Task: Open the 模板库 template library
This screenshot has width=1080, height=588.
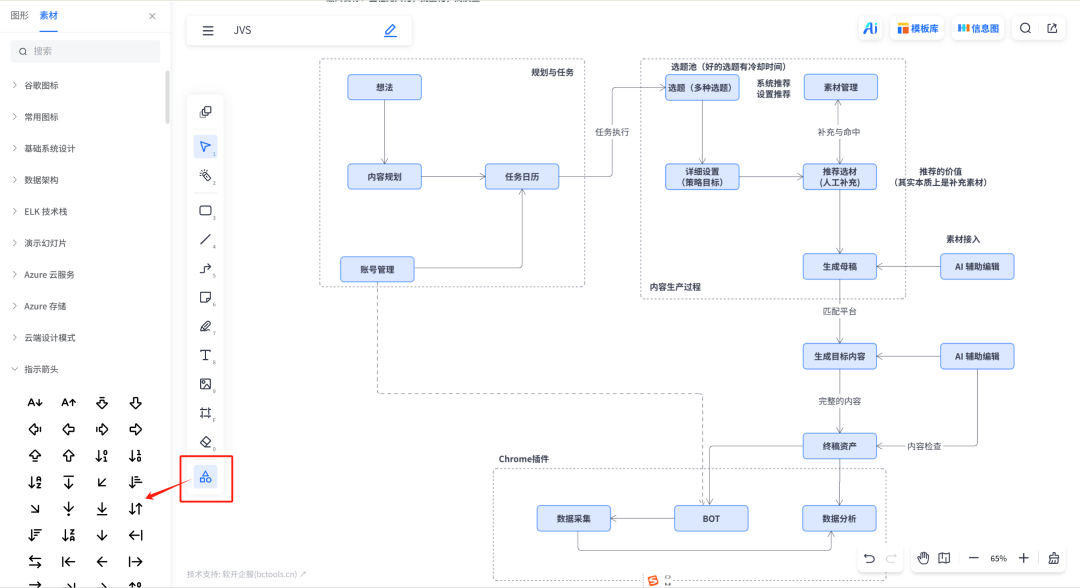Action: click(x=918, y=28)
